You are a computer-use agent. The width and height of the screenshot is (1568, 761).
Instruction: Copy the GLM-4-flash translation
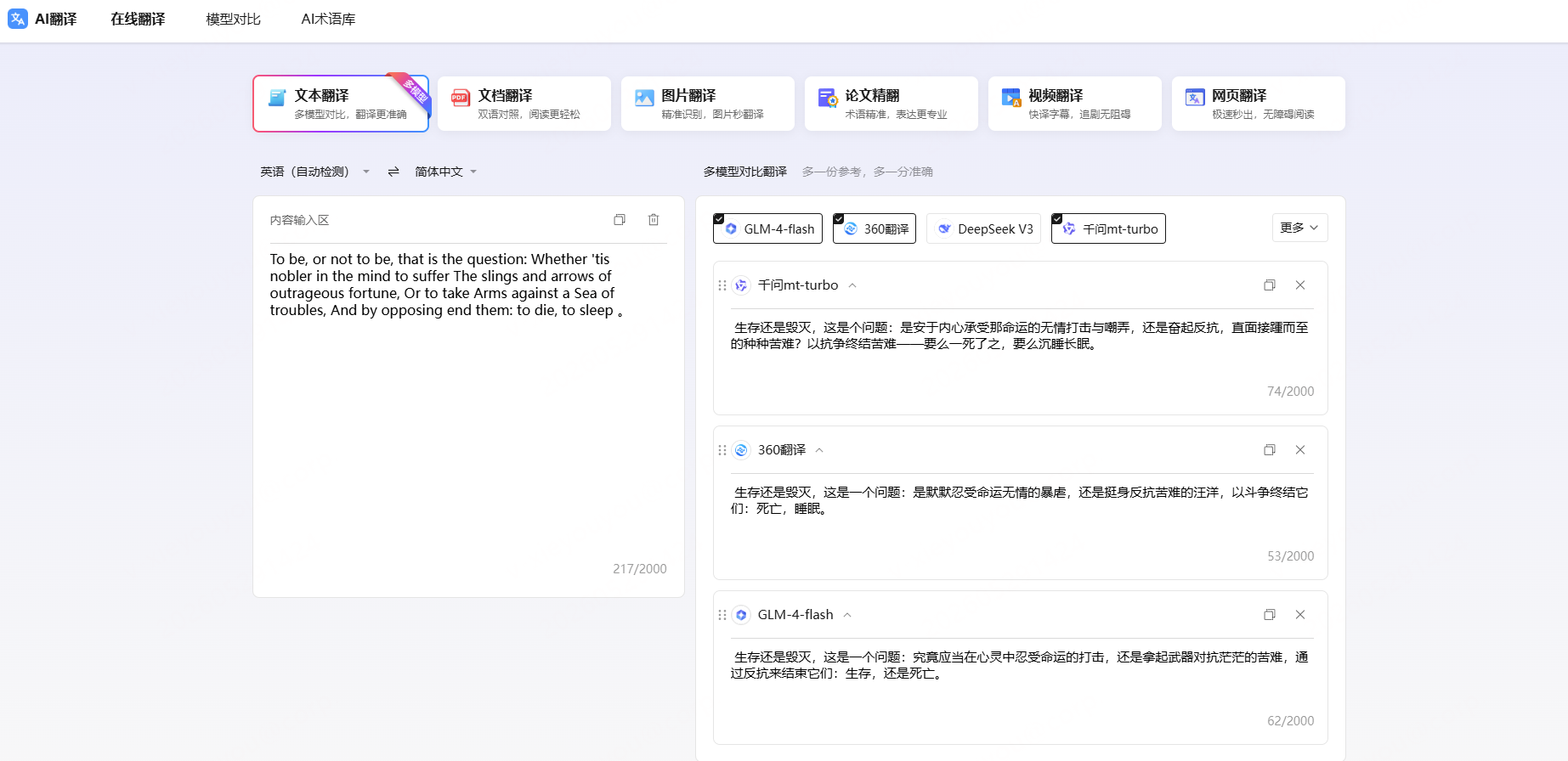pyautogui.click(x=1270, y=615)
